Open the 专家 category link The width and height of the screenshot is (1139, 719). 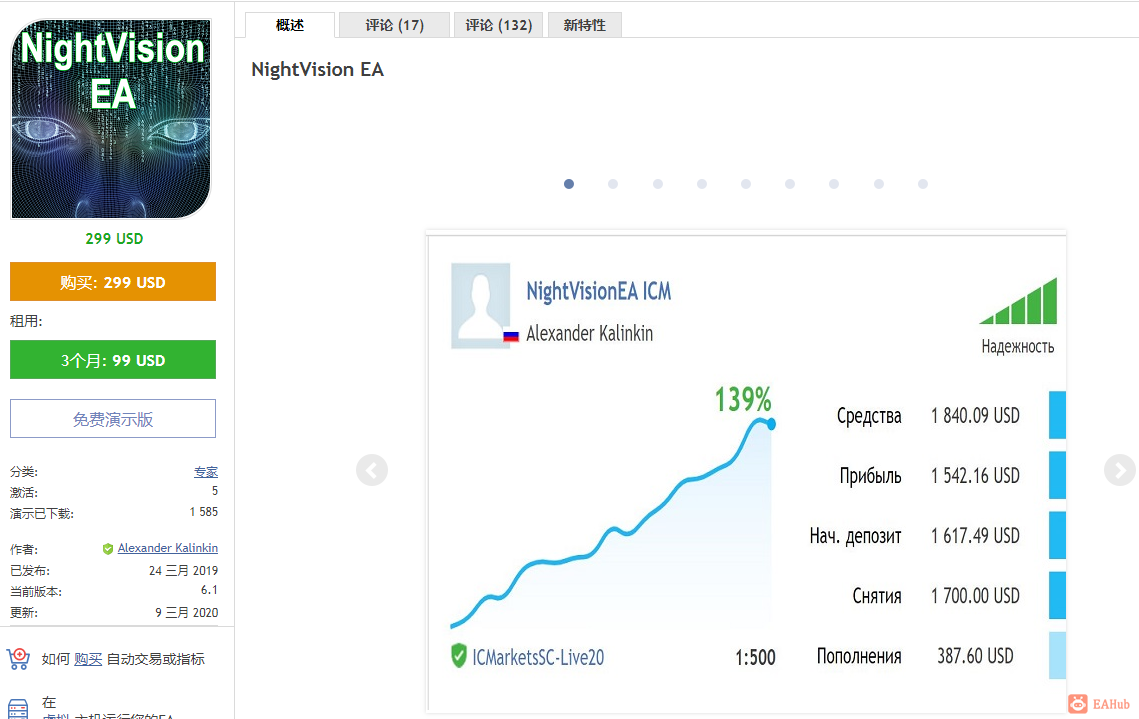pos(206,472)
